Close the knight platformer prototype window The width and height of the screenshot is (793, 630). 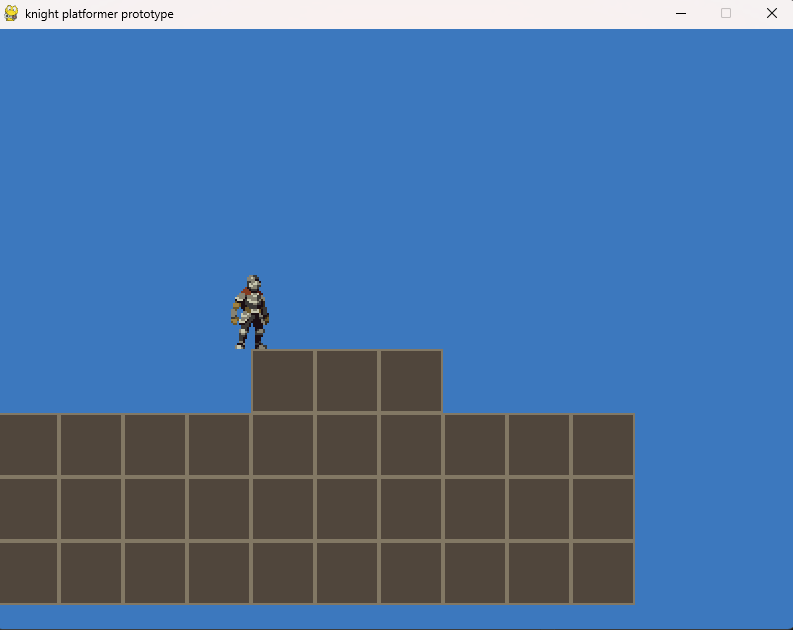click(x=771, y=14)
